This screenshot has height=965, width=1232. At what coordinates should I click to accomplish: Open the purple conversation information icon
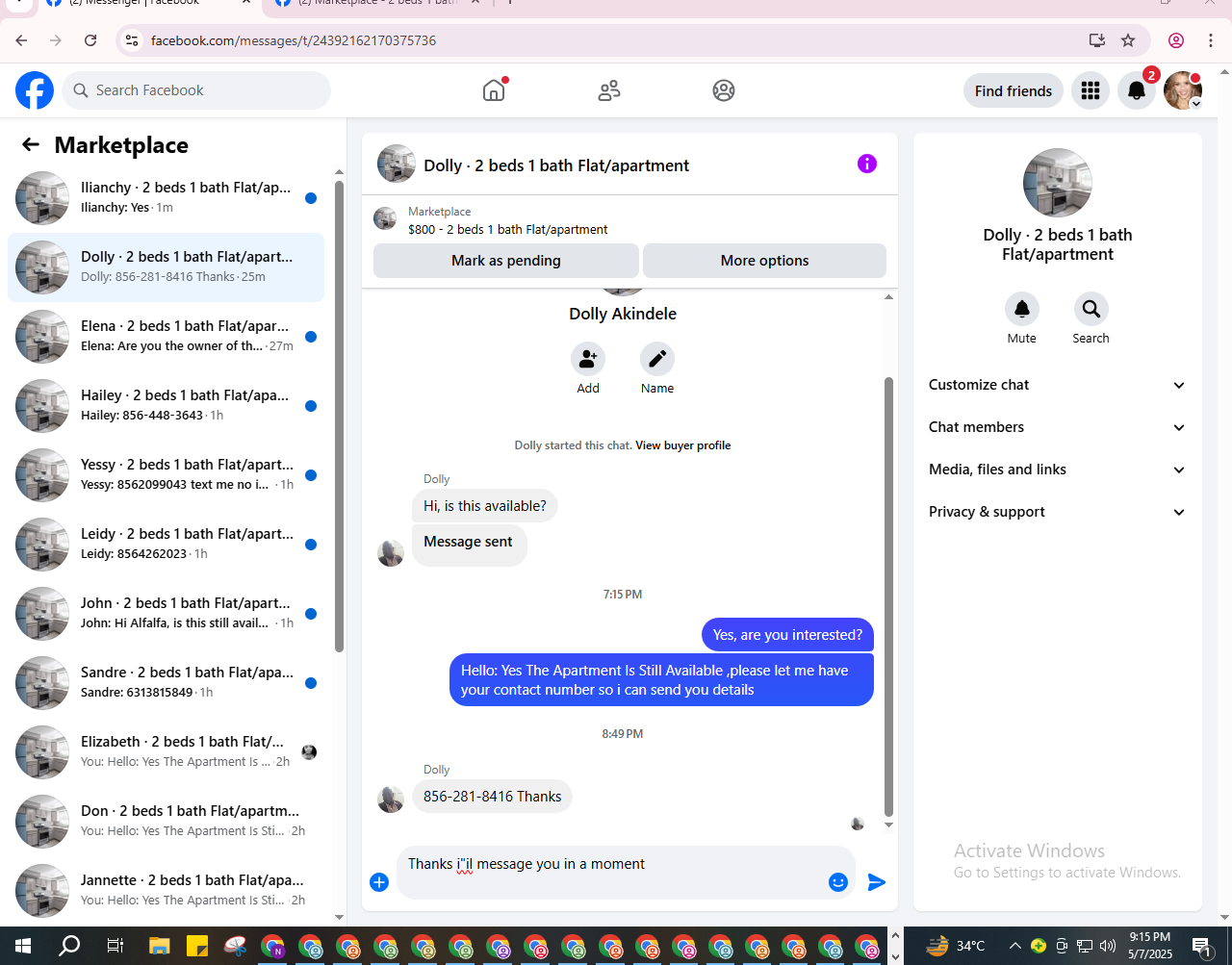[x=867, y=164]
